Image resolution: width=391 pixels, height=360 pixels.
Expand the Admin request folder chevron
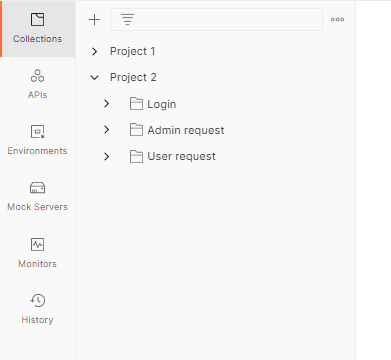[107, 130]
